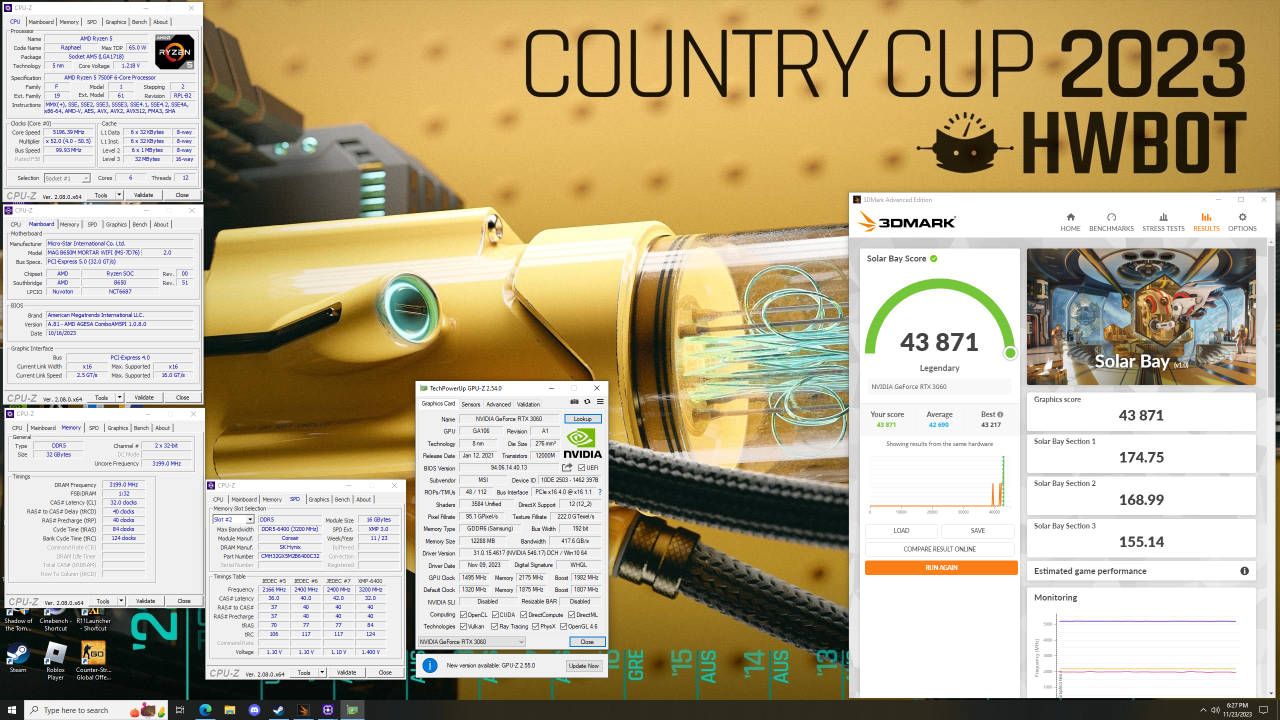Click the Windows taskbar search box
This screenshot has height=720, width=1280.
(90, 710)
